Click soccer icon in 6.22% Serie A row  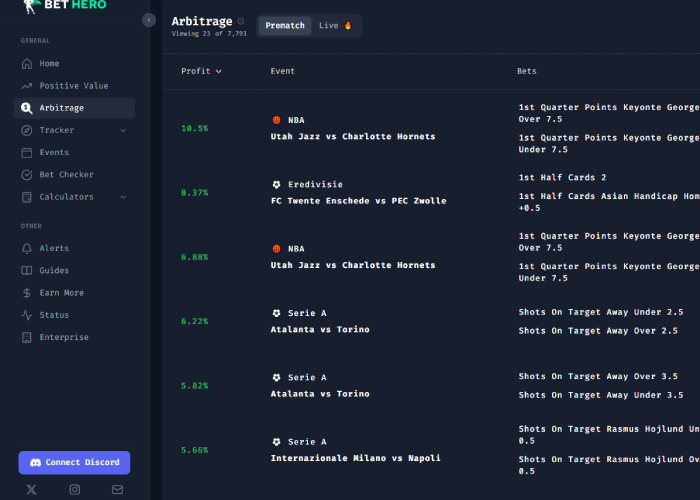pyautogui.click(x=276, y=313)
